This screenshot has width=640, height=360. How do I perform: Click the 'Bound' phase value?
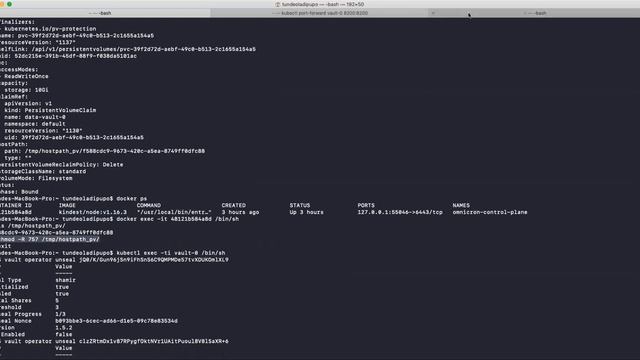29,192
